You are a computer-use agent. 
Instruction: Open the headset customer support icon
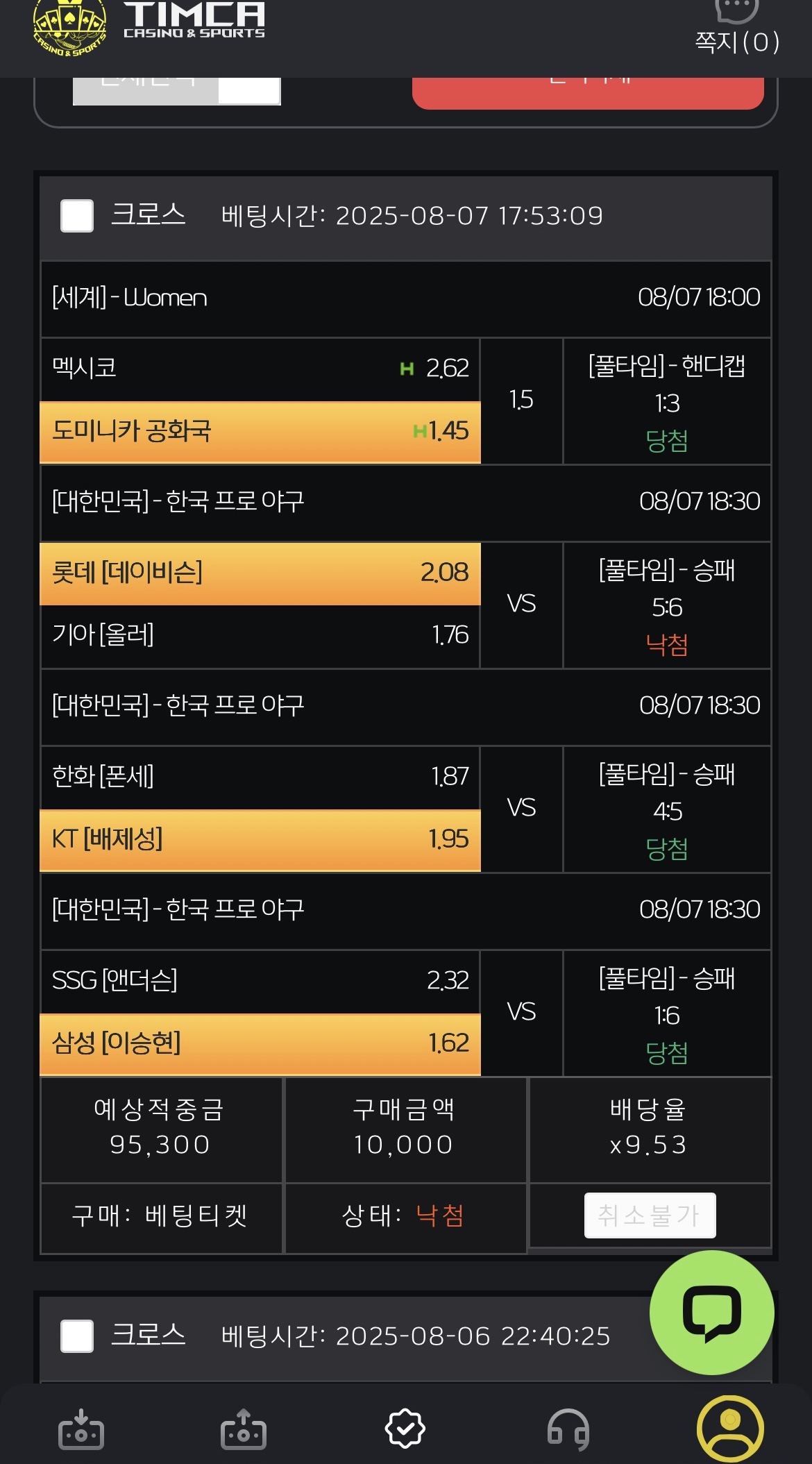(568, 1429)
